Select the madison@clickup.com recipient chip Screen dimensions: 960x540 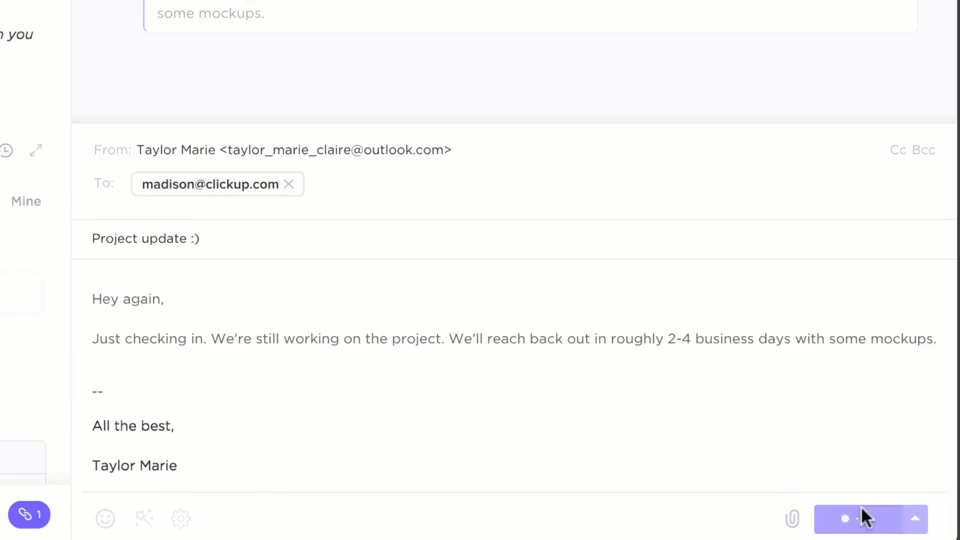217,184
